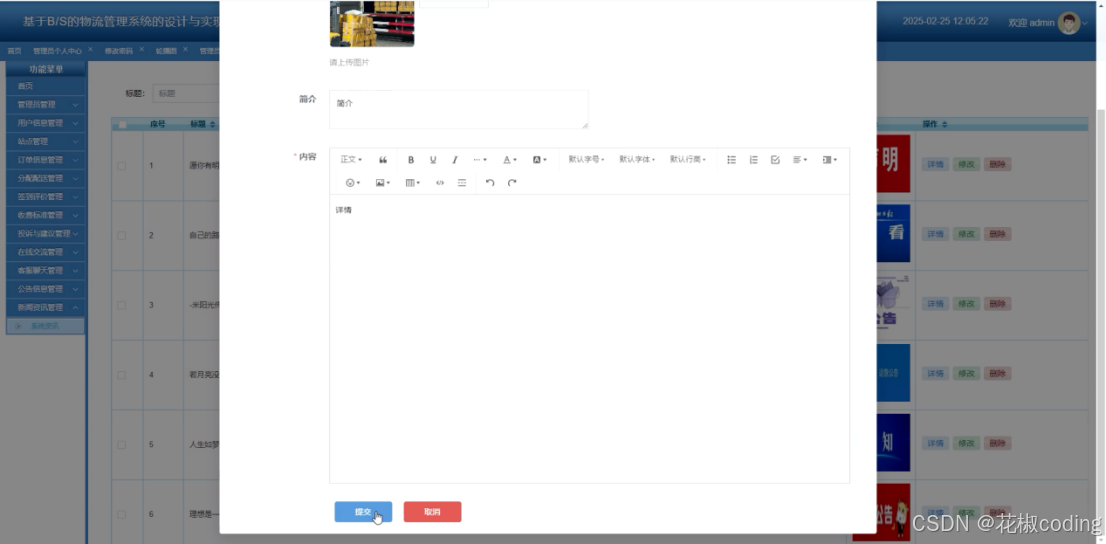Screen dimensions: 1106x544
Task: Undo the last editor action
Action: pos(490,183)
